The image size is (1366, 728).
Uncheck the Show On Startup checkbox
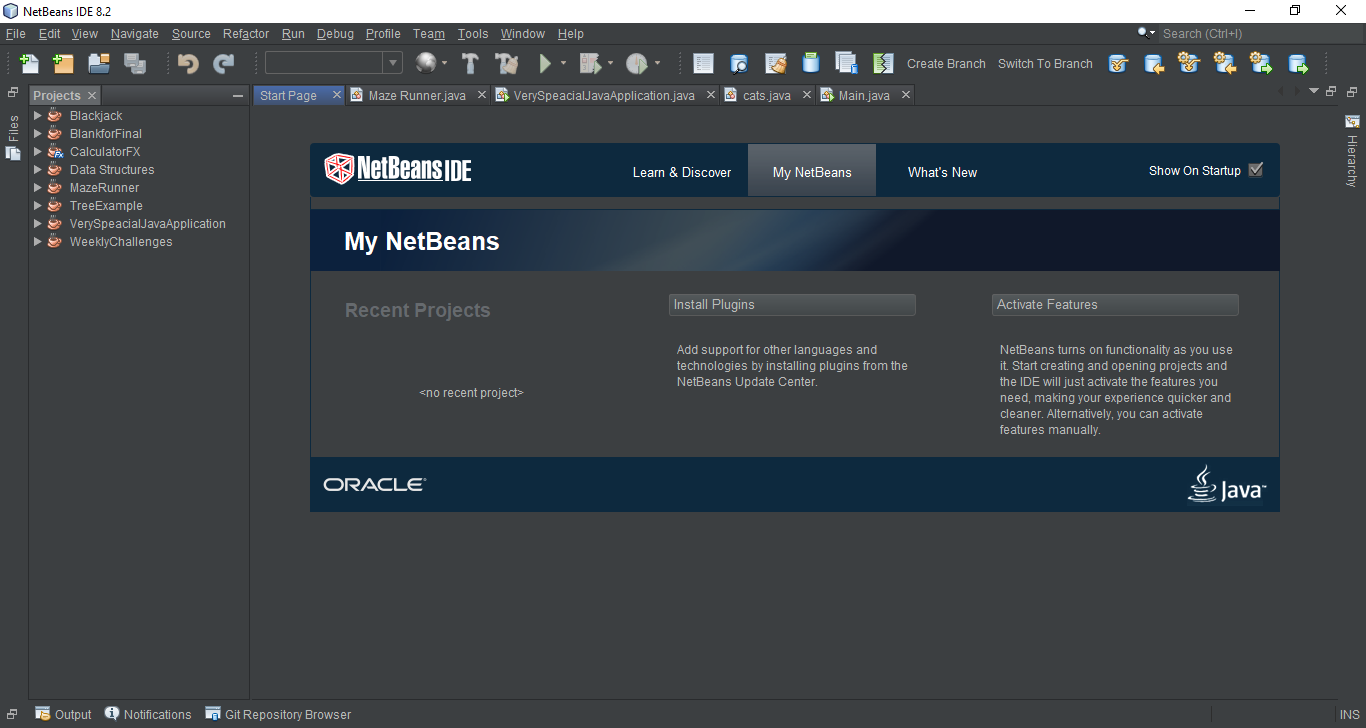coord(1256,169)
